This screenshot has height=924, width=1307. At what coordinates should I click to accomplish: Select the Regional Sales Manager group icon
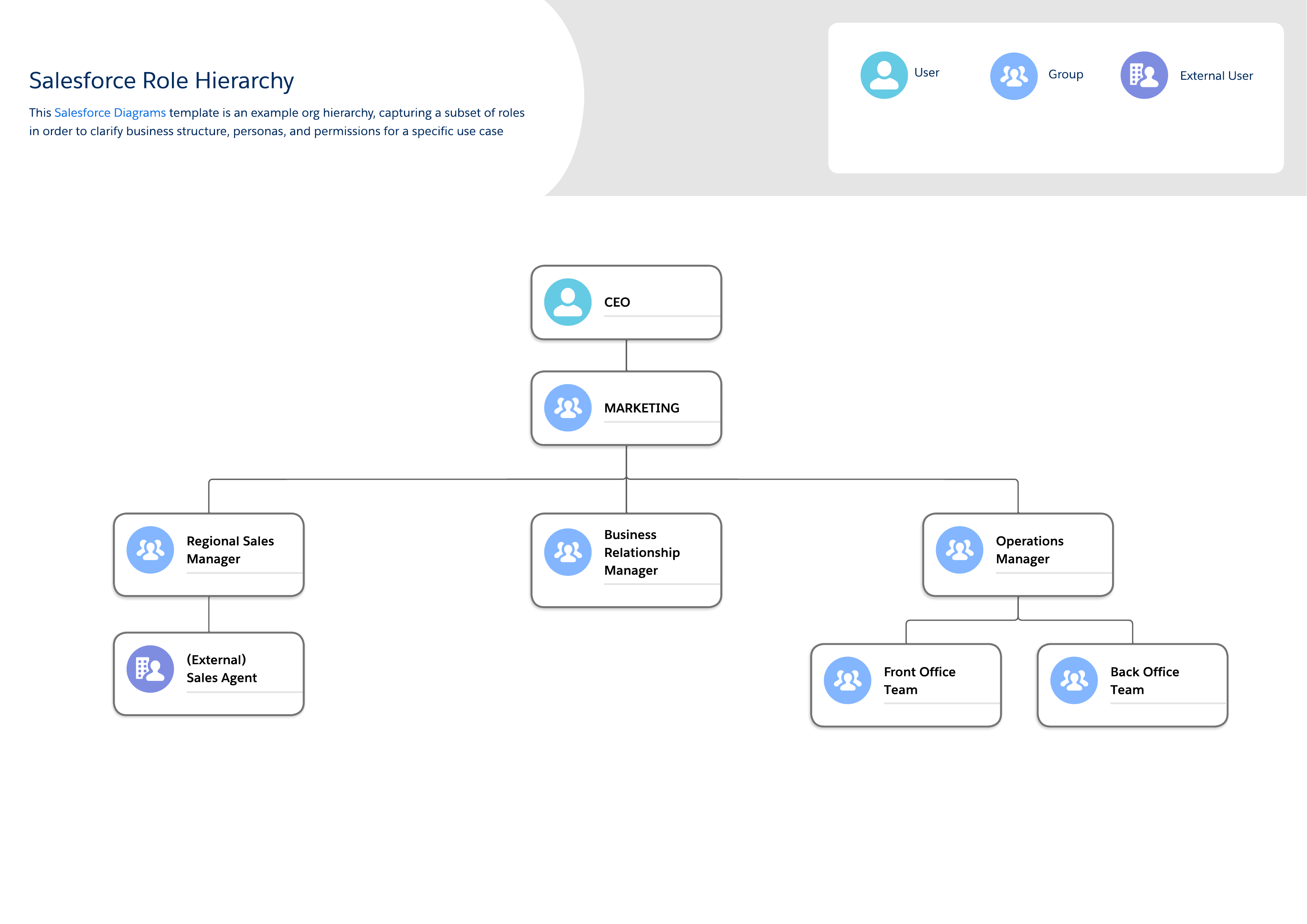pos(150,550)
